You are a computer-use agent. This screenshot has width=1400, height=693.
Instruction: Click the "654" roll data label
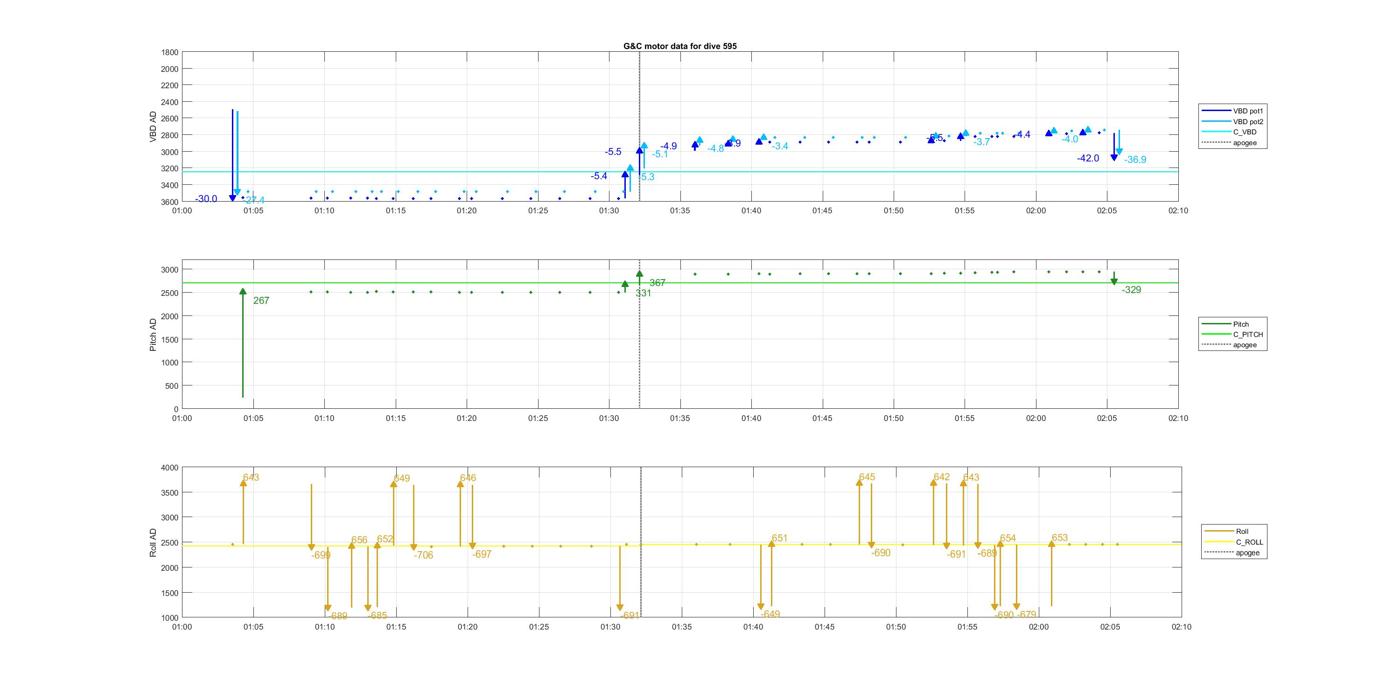click(1008, 538)
